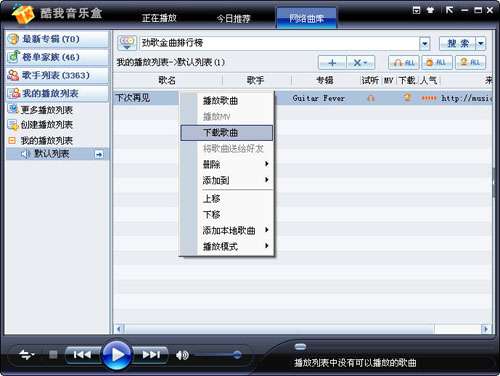Open the dropdown arrow beside 搜索
500x376 pixels.
[x=480, y=43]
